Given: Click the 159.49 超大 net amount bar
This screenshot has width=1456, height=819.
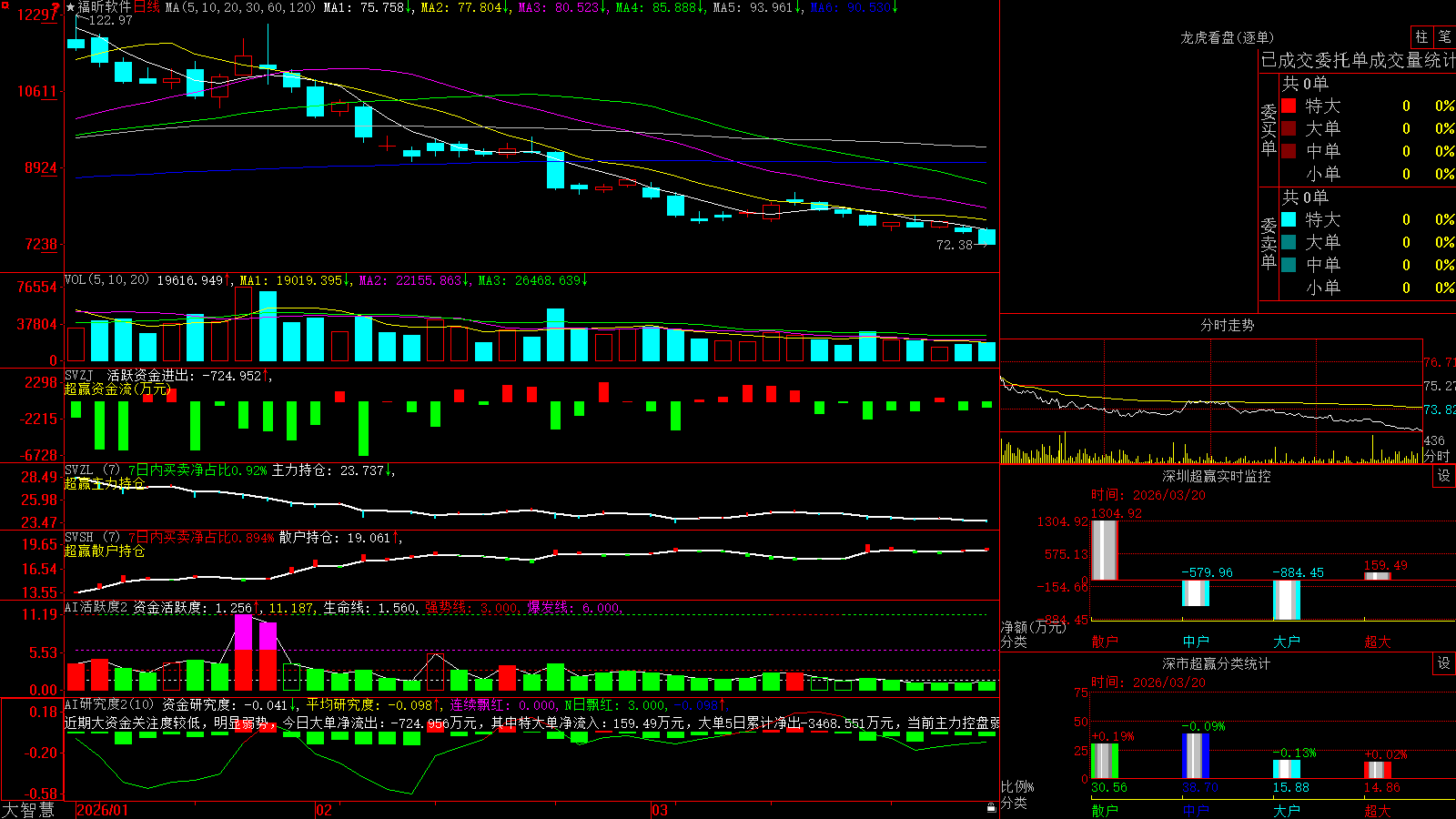Looking at the screenshot, I should coord(1378,576).
